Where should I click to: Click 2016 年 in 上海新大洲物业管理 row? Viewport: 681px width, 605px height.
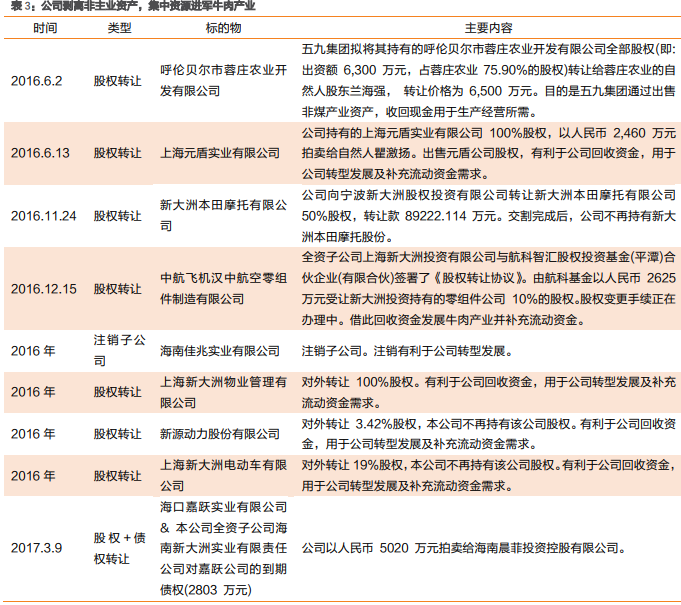pyautogui.click(x=33, y=392)
